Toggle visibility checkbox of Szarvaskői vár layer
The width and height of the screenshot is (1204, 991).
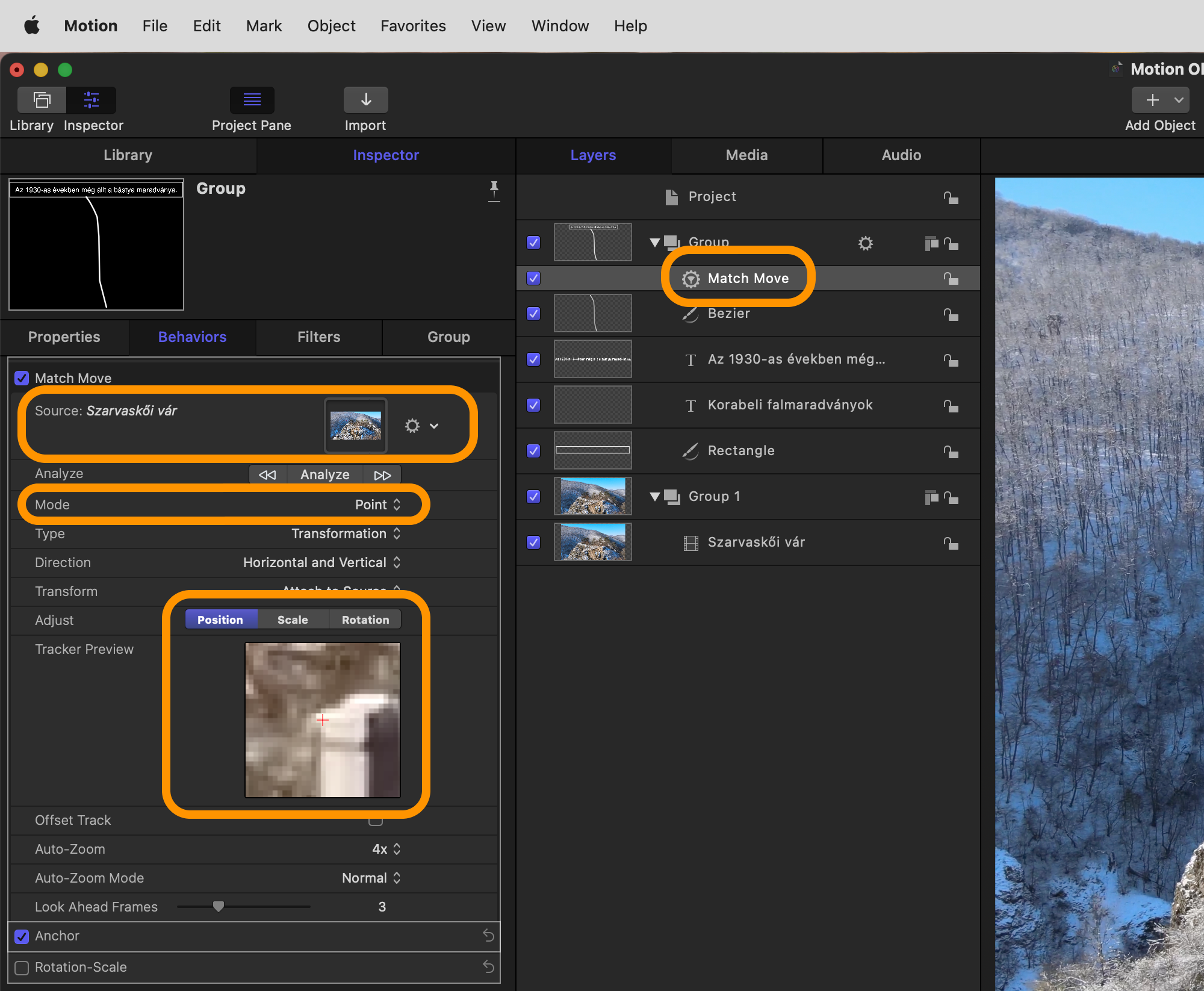(x=533, y=542)
